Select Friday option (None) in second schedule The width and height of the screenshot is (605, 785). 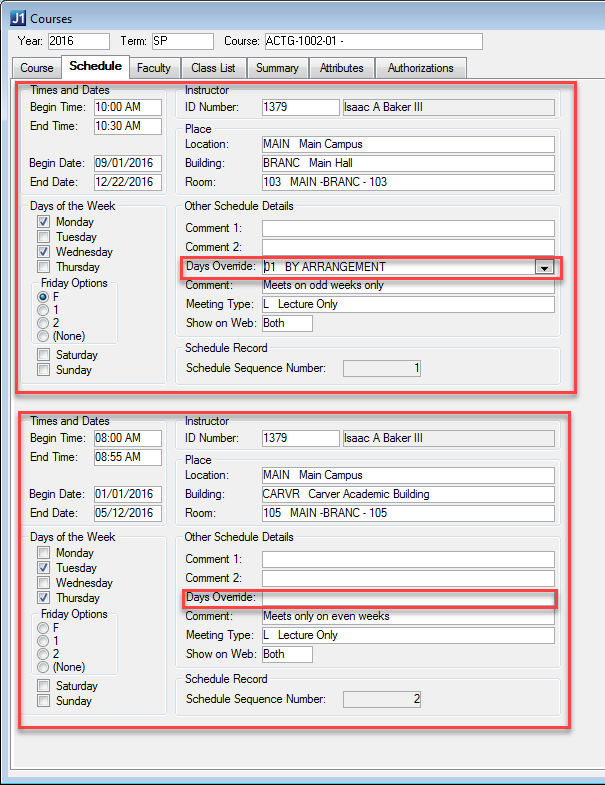pos(43,667)
